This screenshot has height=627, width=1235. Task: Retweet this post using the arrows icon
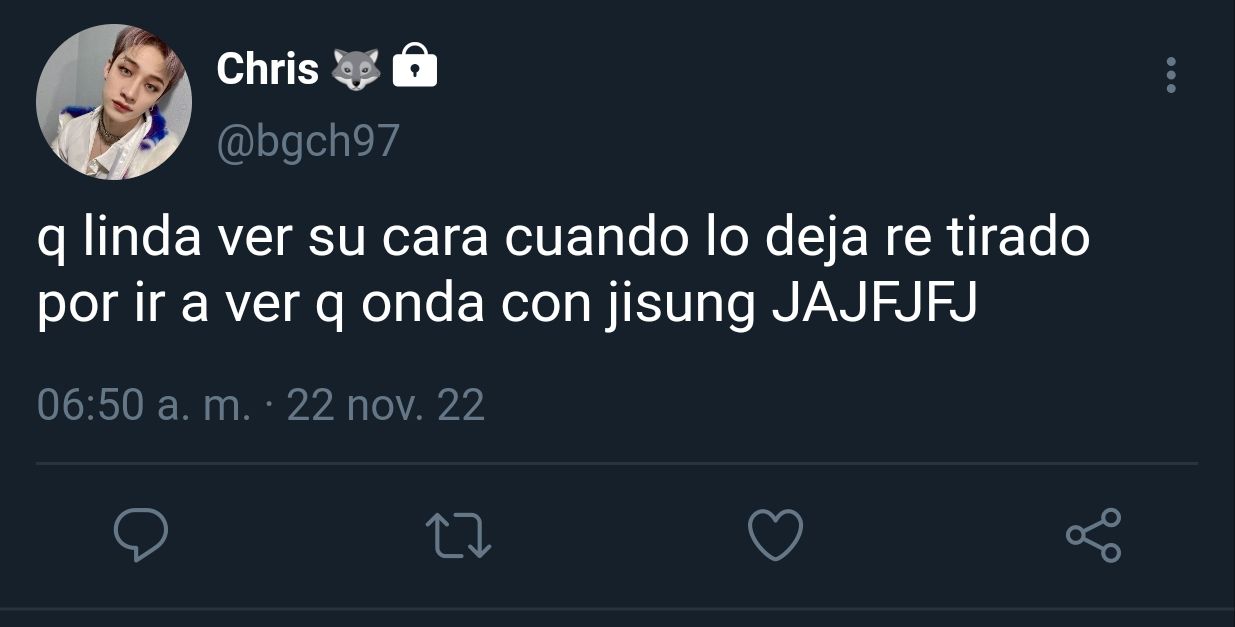point(459,535)
